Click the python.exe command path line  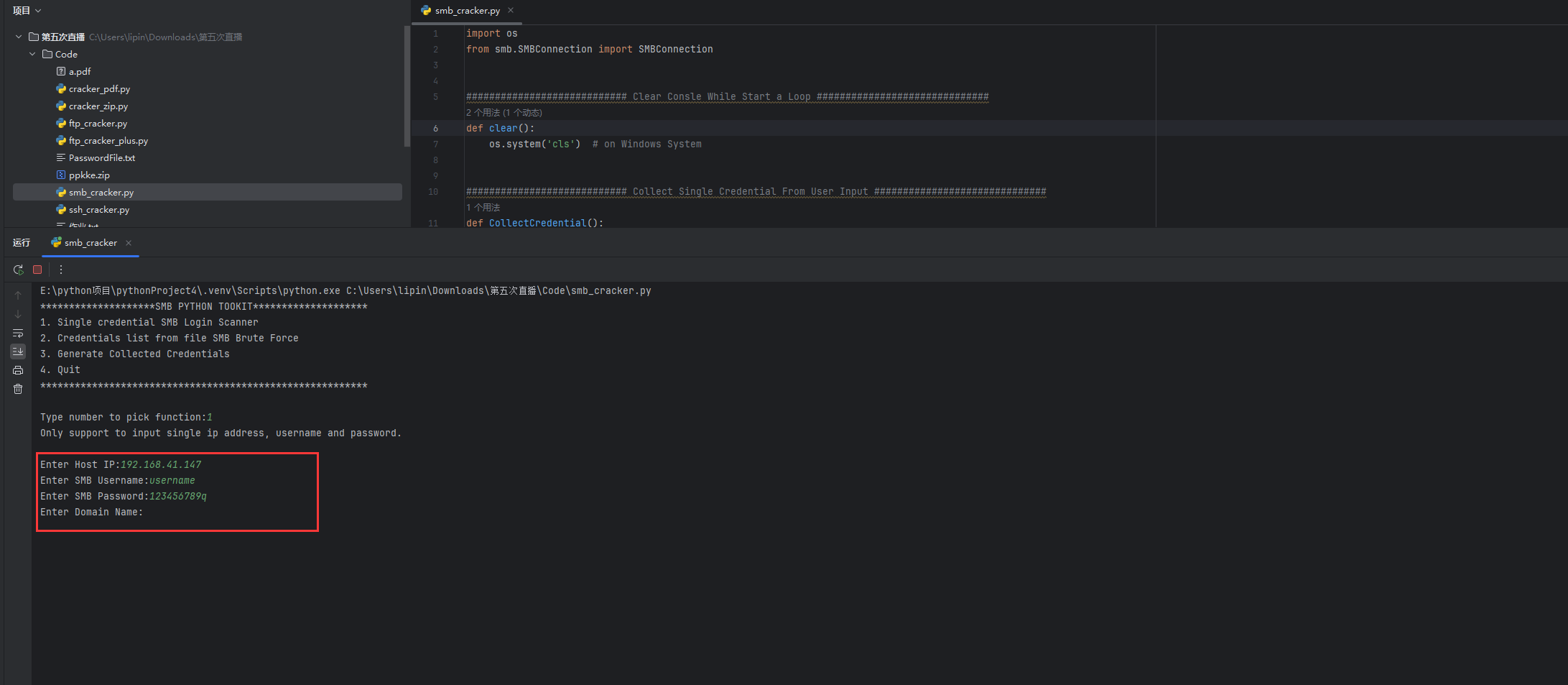(x=345, y=290)
